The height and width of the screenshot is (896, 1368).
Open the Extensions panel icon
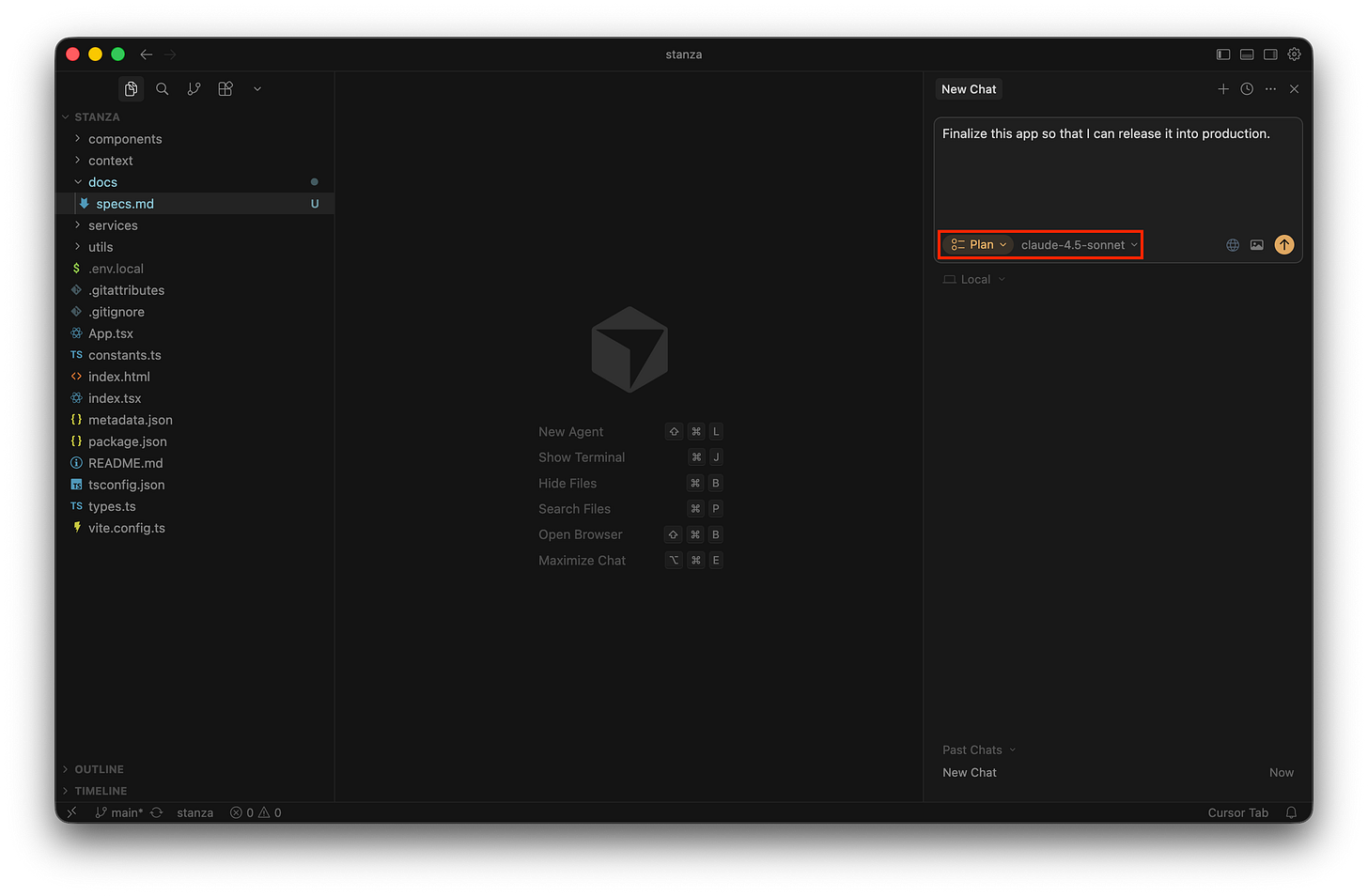(x=225, y=88)
